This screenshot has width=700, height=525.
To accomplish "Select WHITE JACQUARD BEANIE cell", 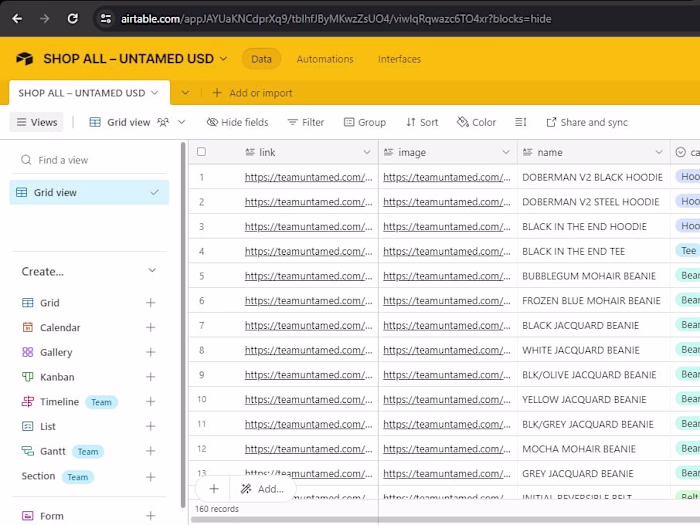I will (593, 350).
